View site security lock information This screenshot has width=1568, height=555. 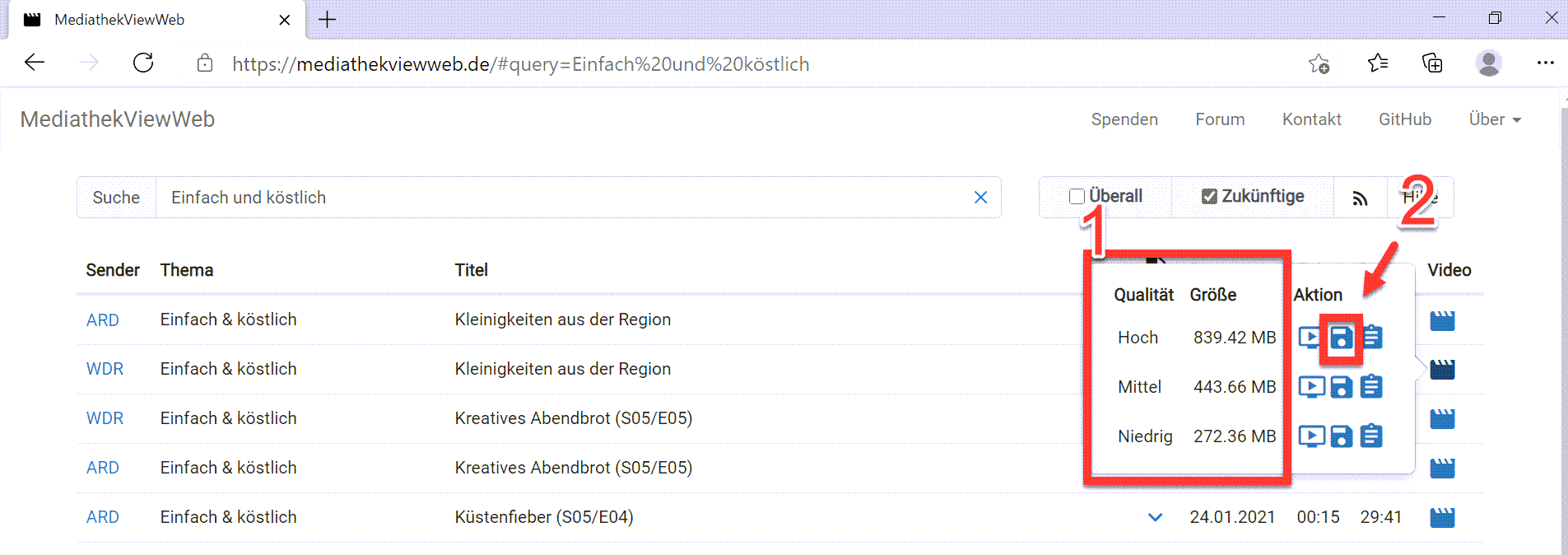[x=205, y=63]
